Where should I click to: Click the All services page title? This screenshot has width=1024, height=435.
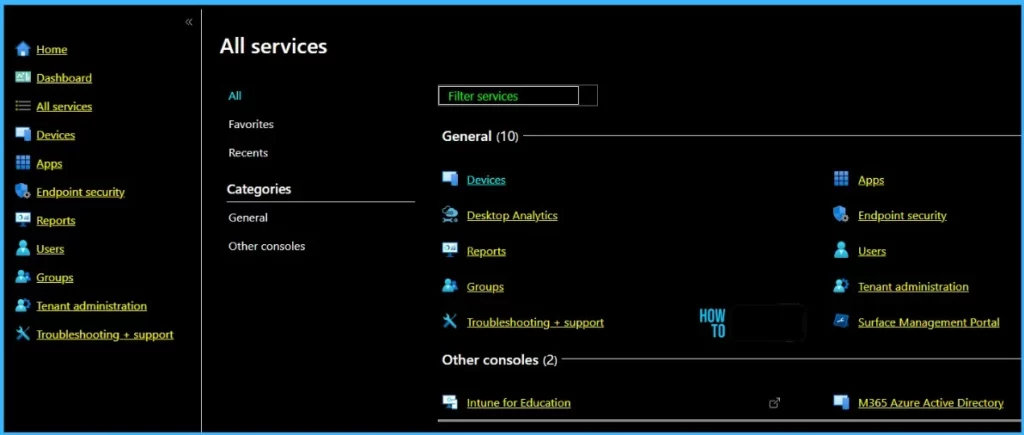(273, 46)
